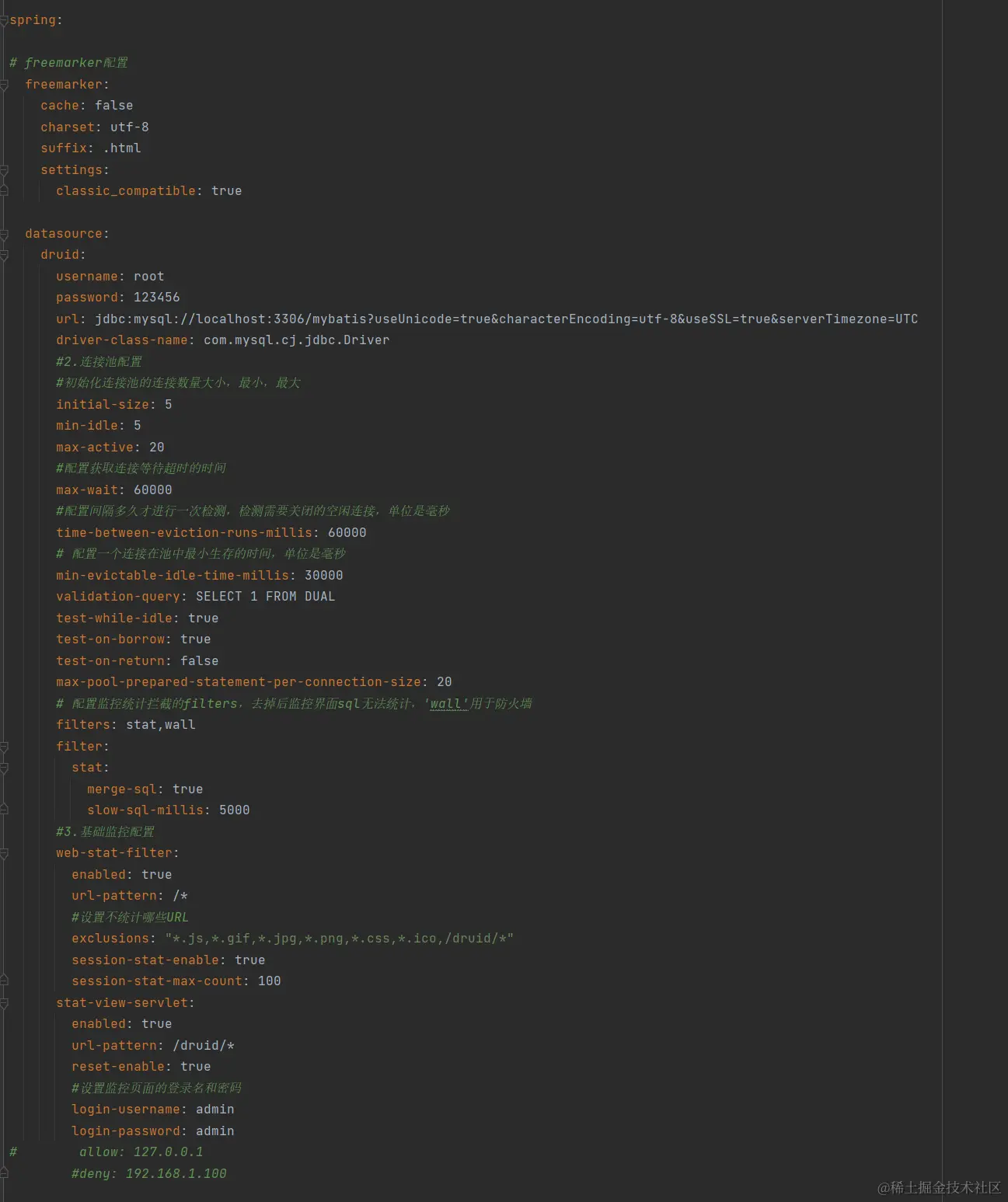Click the '#2.连接池配置' comment
This screenshot has height=1202, width=1008.
(99, 362)
